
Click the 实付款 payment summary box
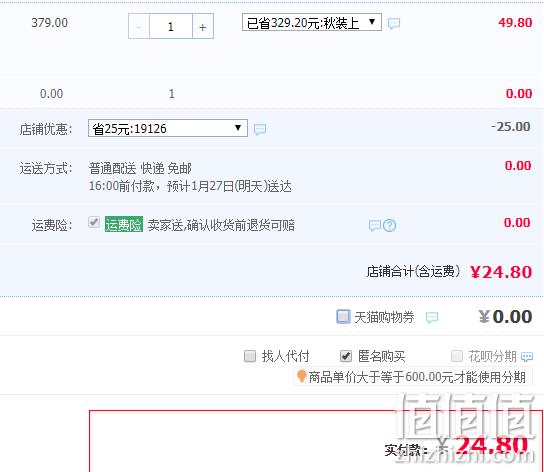point(316,441)
